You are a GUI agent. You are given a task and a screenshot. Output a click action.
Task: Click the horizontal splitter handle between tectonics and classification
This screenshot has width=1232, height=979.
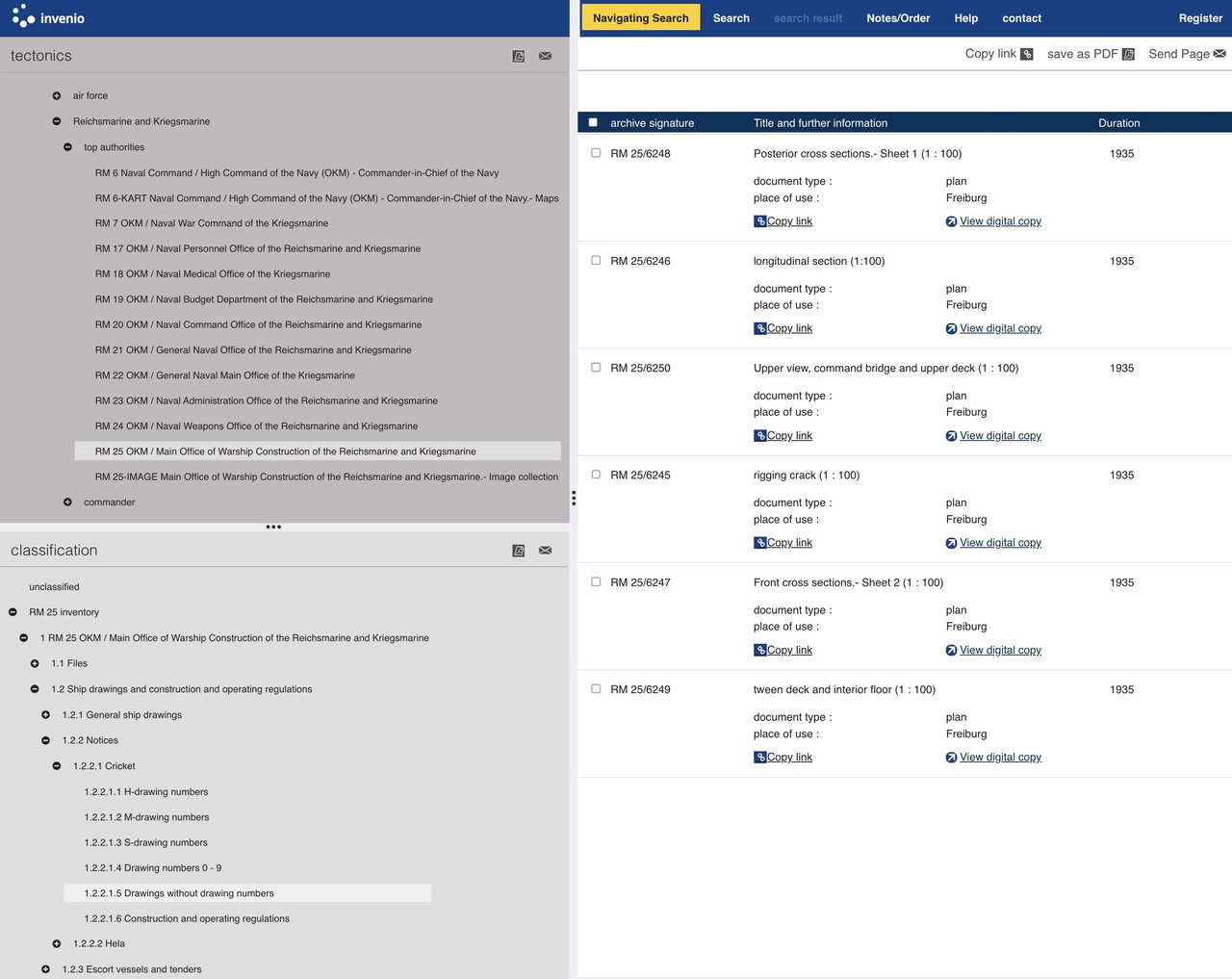(x=273, y=527)
